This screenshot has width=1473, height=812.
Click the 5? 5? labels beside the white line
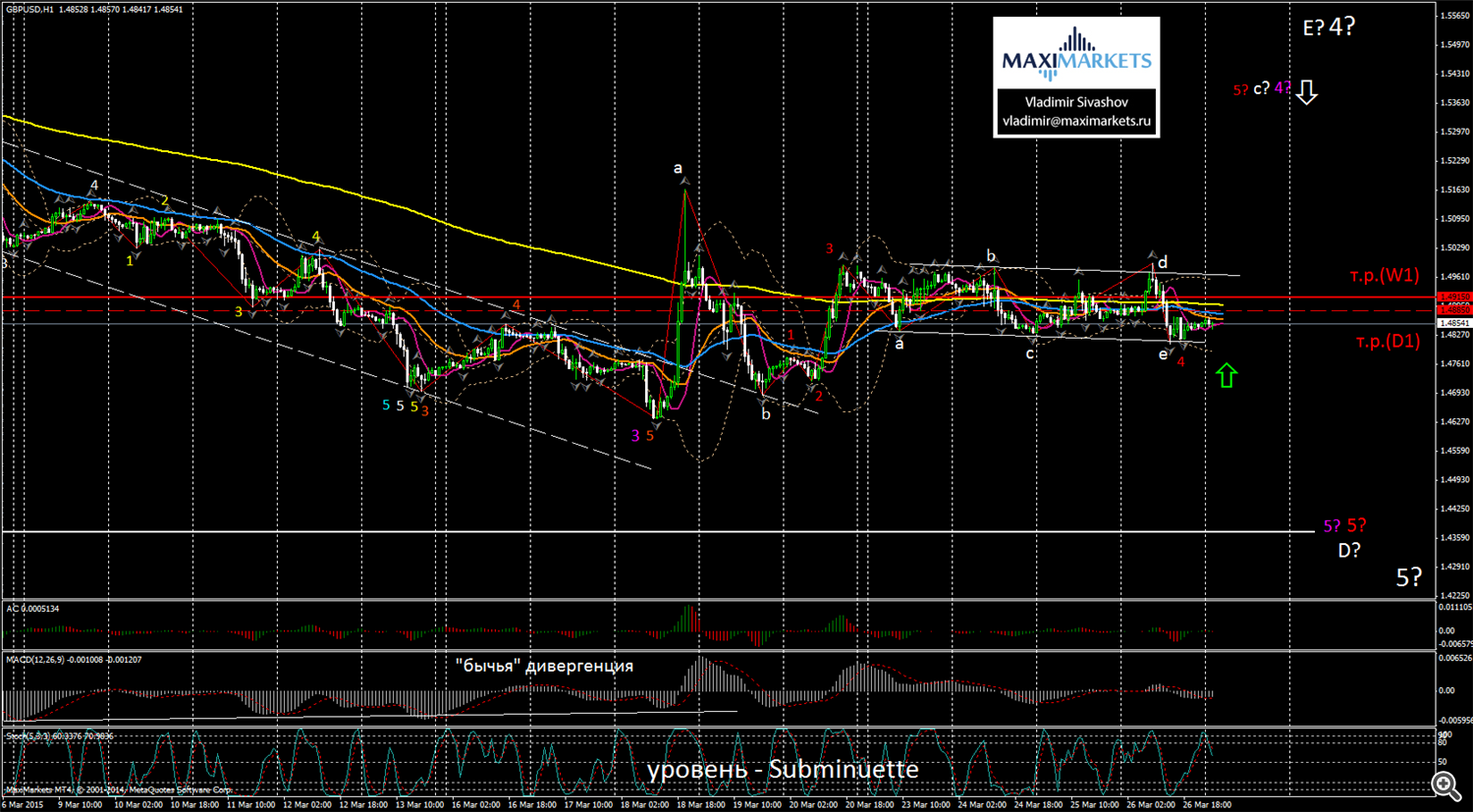[1344, 526]
